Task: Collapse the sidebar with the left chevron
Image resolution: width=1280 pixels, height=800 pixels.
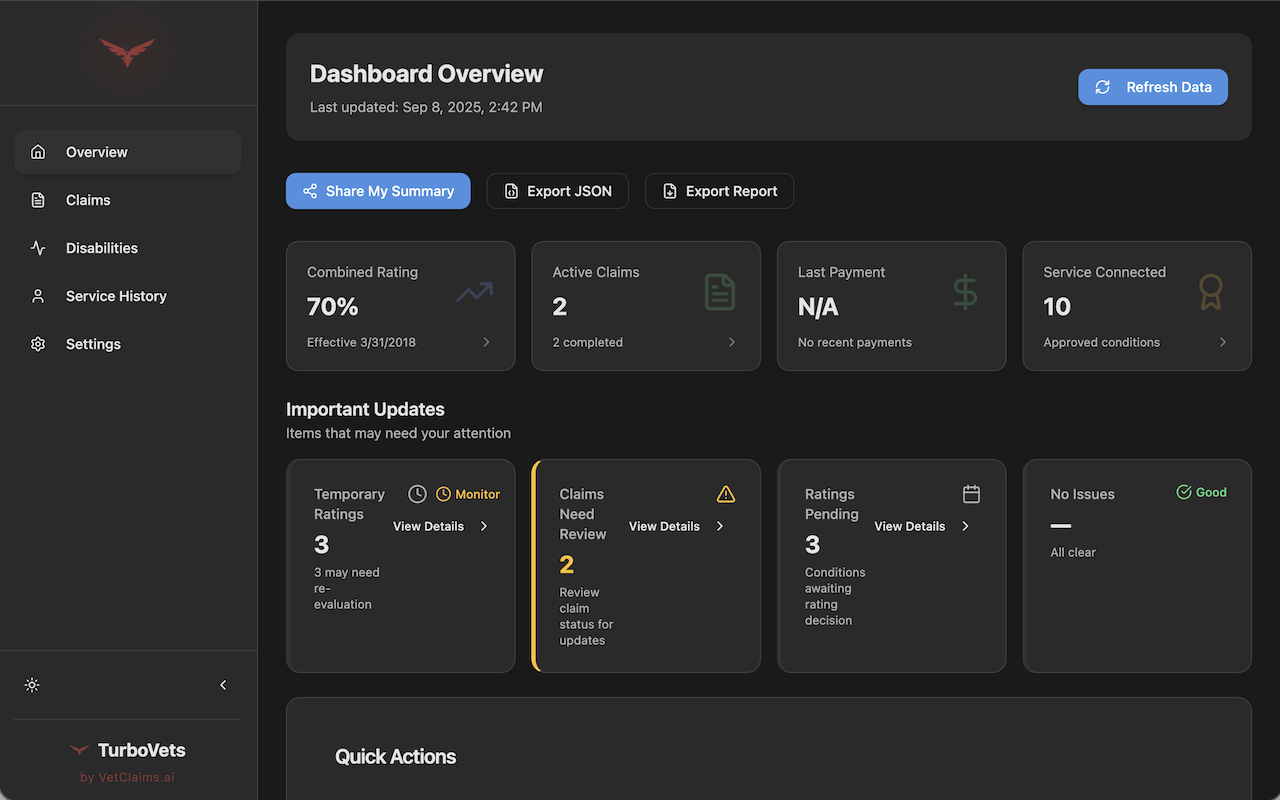Action: (x=223, y=685)
